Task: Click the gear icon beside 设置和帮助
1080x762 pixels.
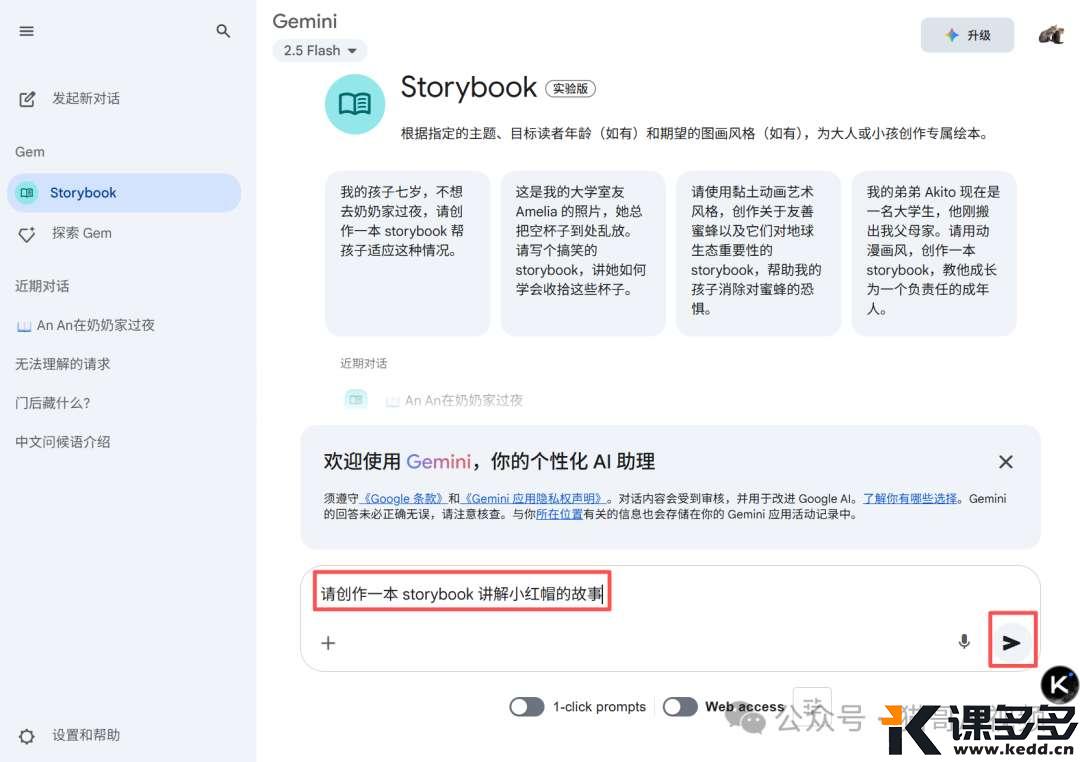Action: point(27,736)
